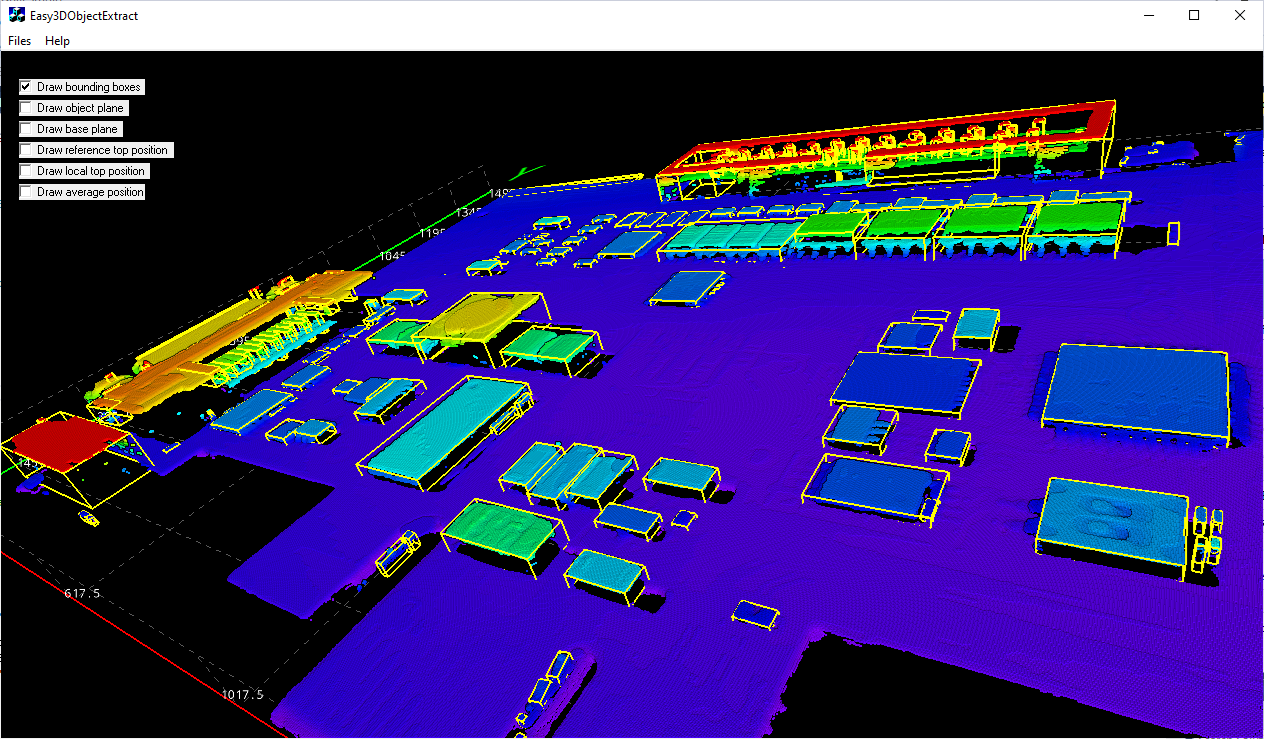Open the Files menu
Screen dimensions: 1264x739
19,40
